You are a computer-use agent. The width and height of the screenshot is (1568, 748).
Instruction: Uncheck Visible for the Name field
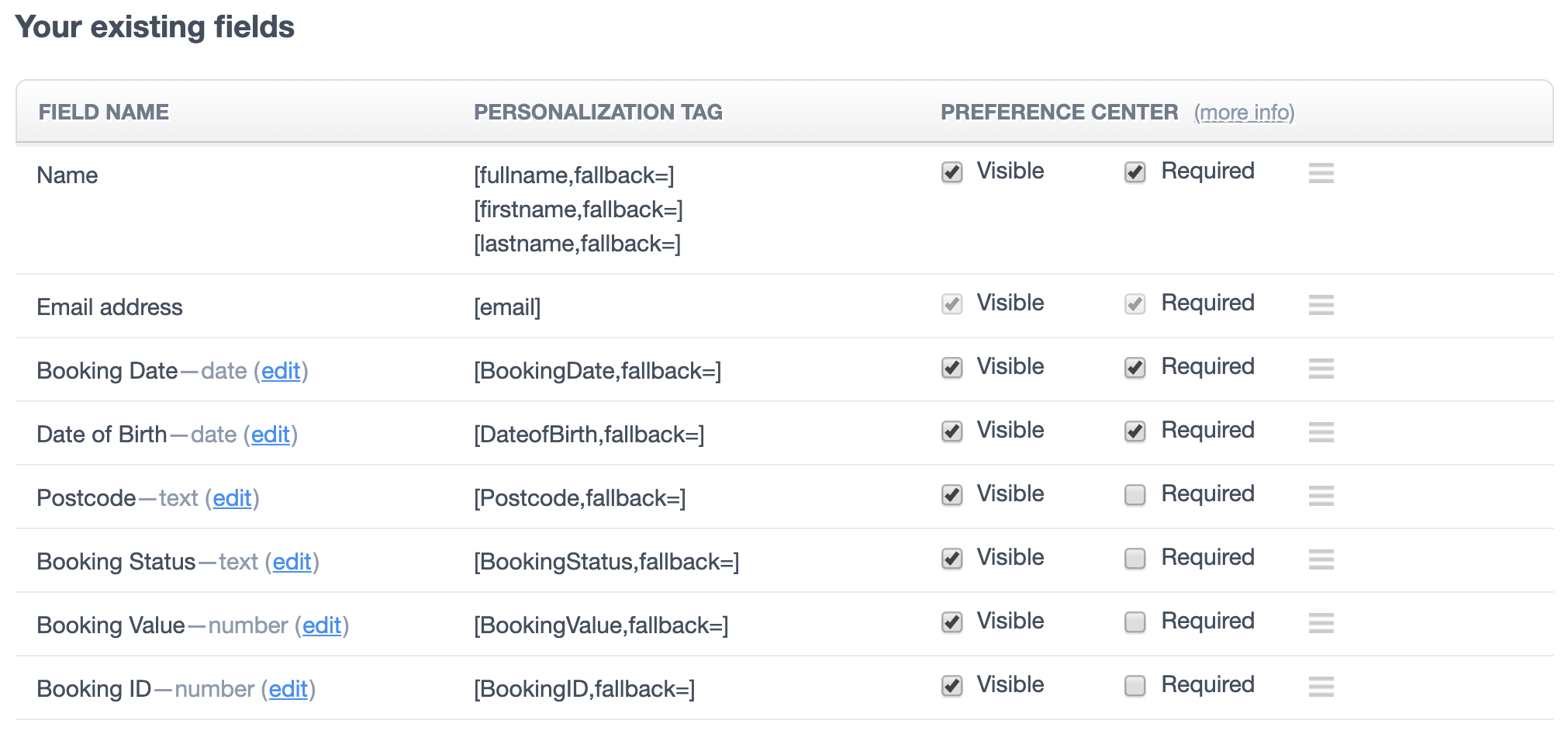[952, 172]
